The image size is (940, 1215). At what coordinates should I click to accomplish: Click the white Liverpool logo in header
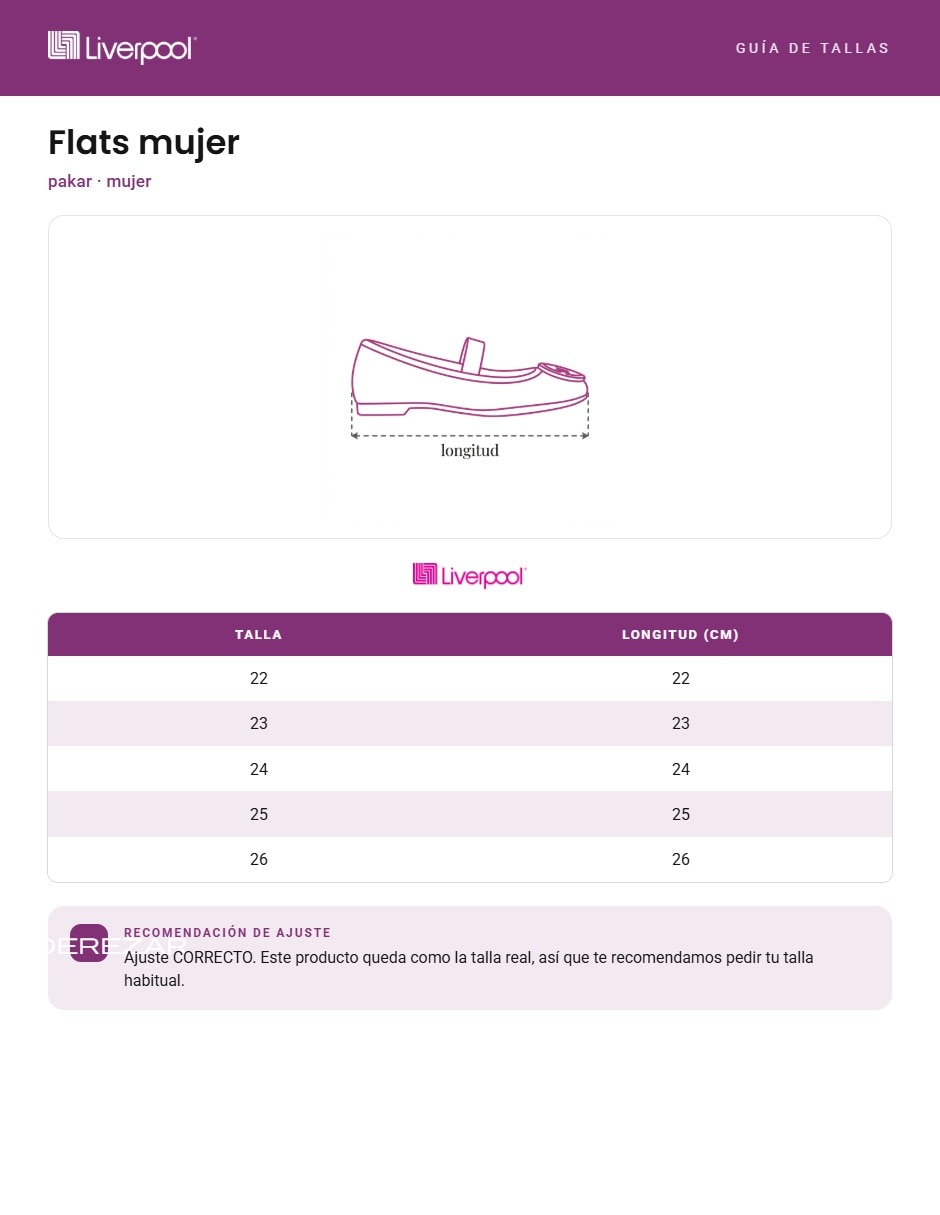122,47
